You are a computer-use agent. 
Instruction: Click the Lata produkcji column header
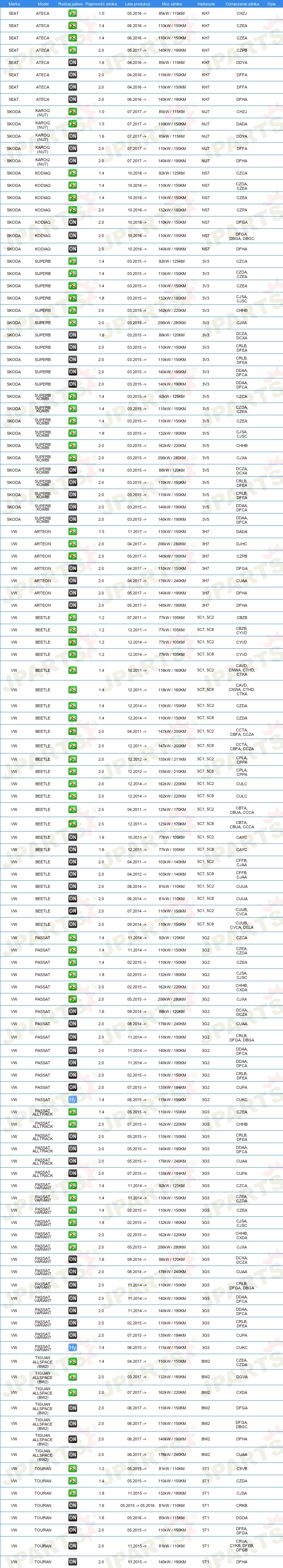[x=137, y=4]
